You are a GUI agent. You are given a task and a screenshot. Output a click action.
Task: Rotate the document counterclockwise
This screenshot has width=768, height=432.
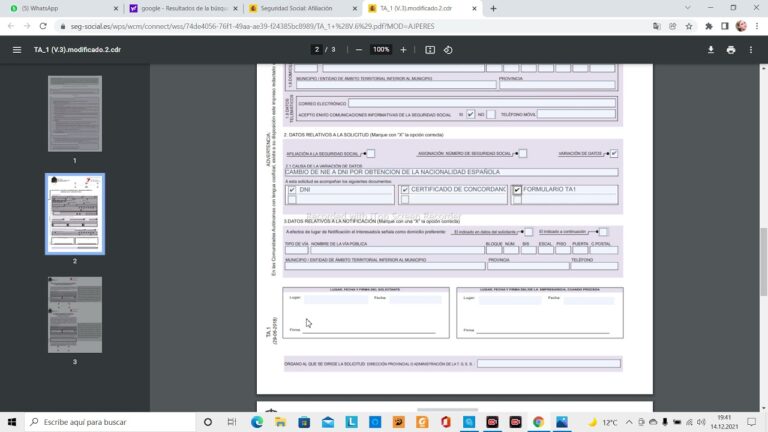coord(448,50)
